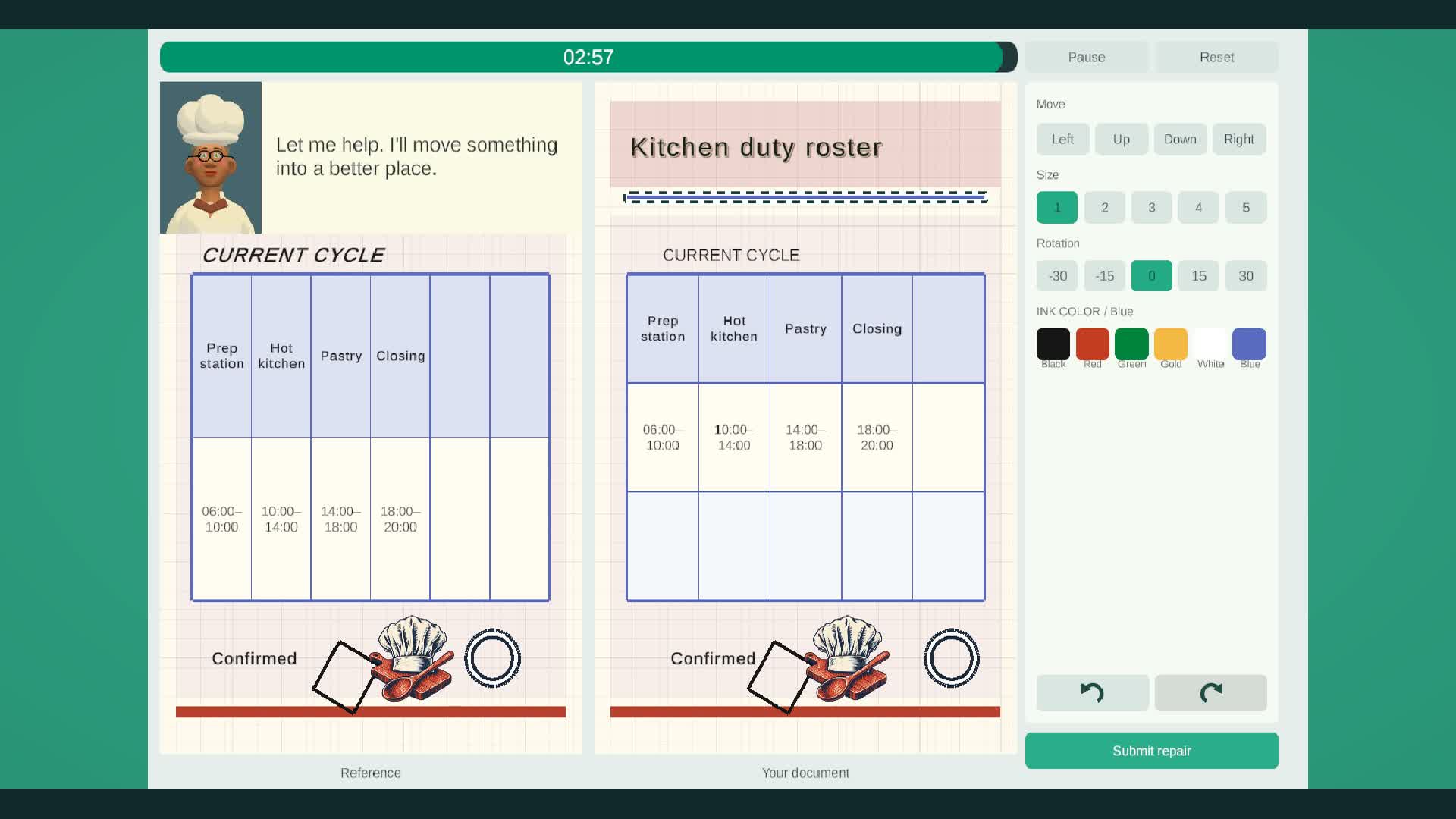The image size is (1456, 819).
Task: Submit the repair
Action: click(1151, 751)
